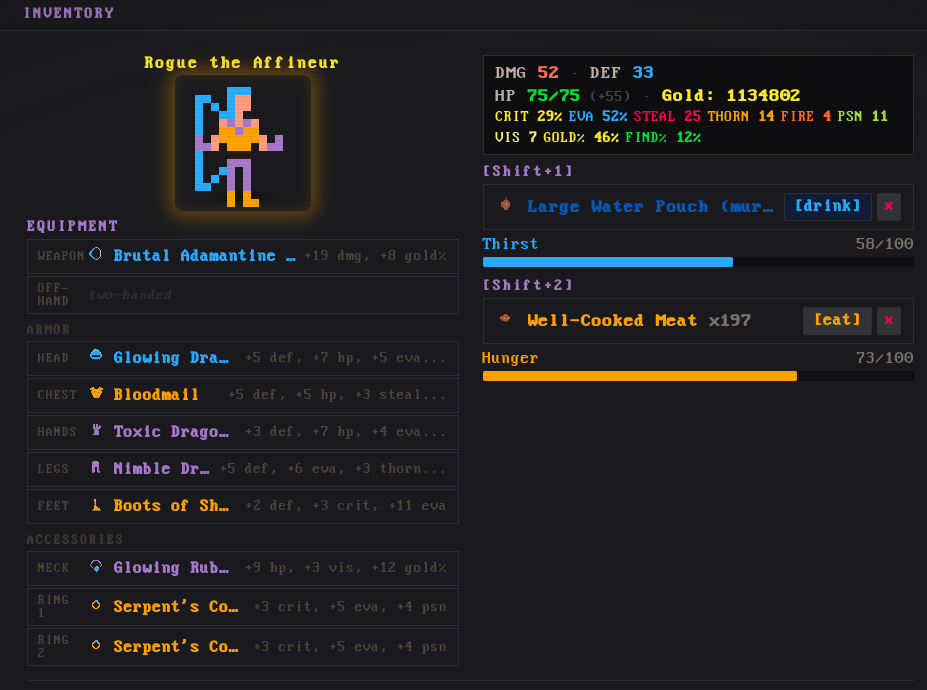
Task: Click the leggings icon in LEGS slot
Action: (96, 467)
